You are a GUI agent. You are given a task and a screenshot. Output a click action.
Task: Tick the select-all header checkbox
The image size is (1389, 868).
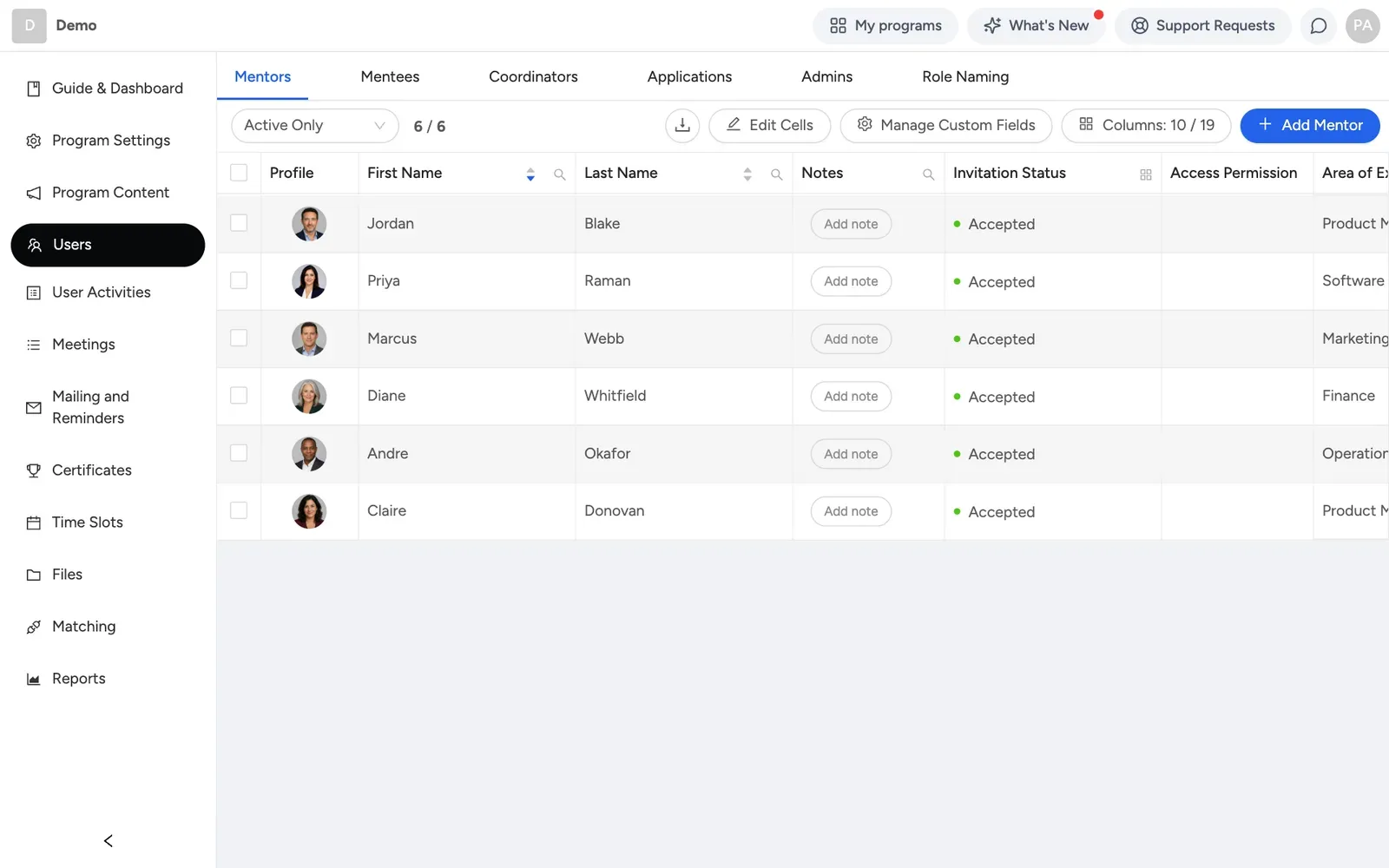pos(239,173)
